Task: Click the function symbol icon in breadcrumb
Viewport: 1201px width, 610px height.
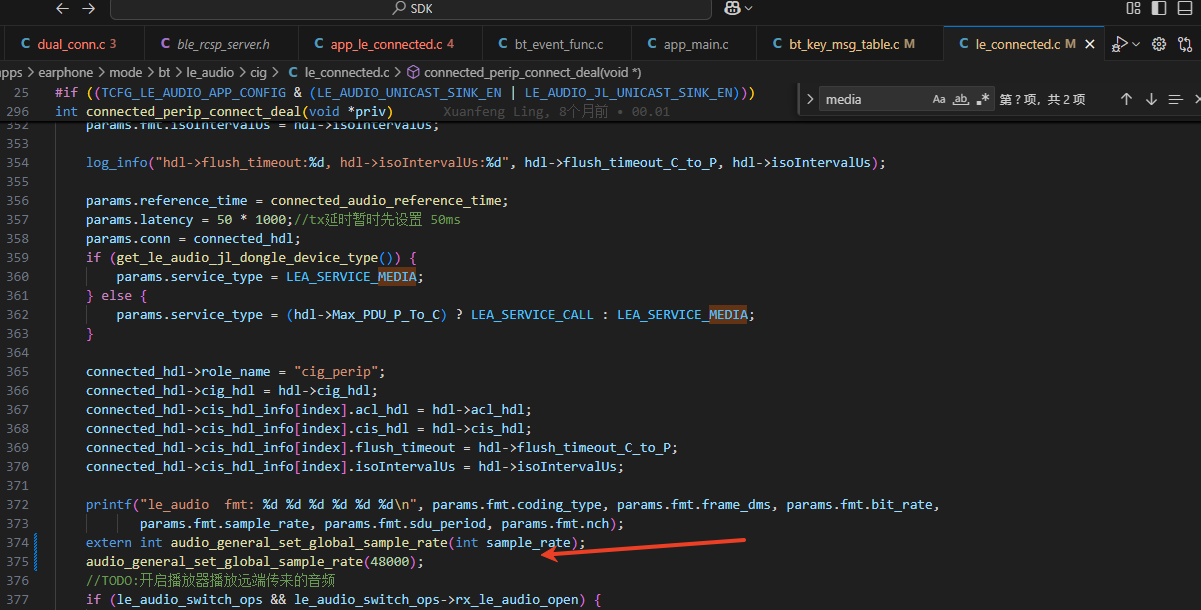Action: pos(413,72)
